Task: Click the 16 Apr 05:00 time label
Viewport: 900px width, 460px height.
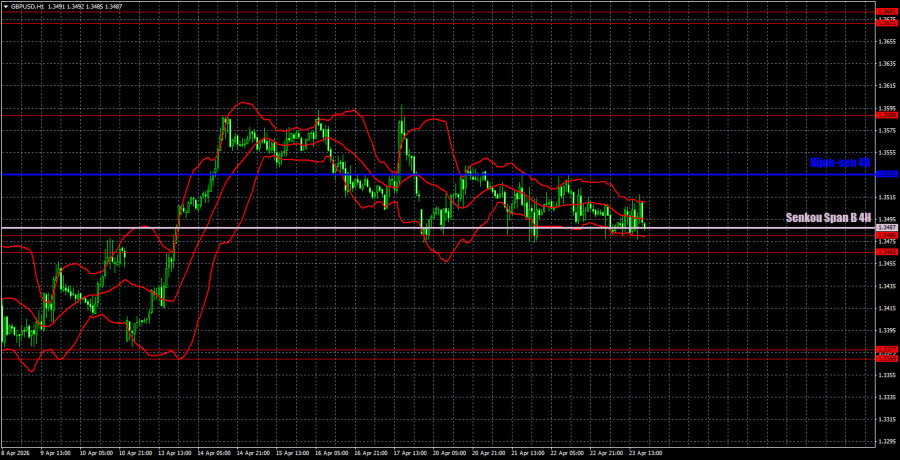Action: pos(331,453)
